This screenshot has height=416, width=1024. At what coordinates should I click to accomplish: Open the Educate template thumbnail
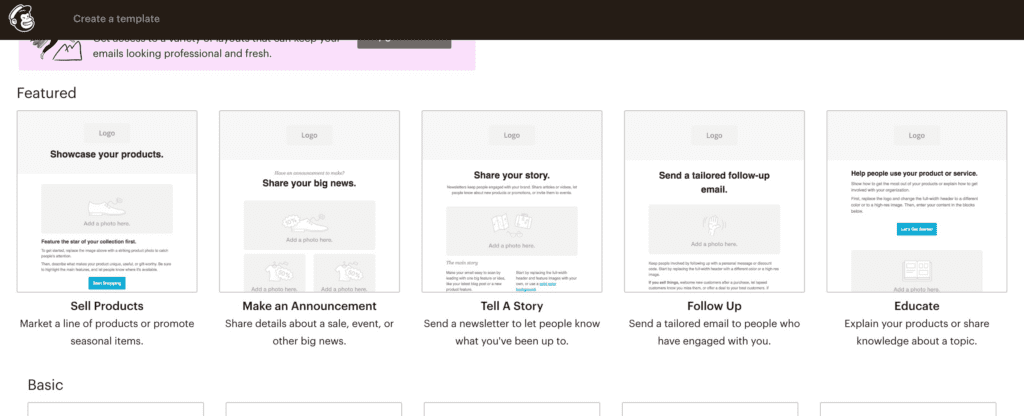point(917,201)
